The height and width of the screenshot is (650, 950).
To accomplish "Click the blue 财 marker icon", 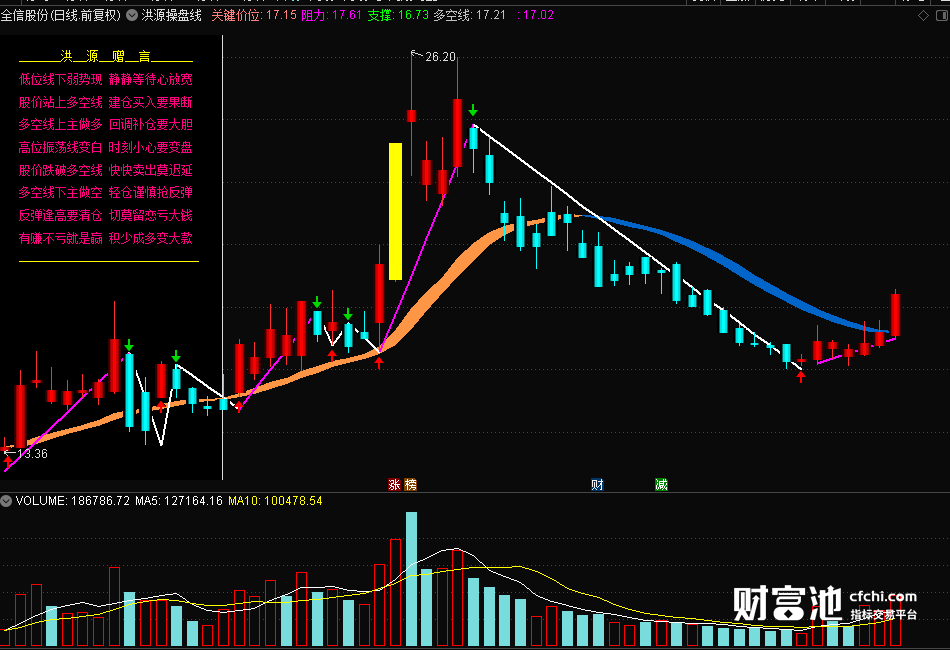I will pyautogui.click(x=597, y=485).
